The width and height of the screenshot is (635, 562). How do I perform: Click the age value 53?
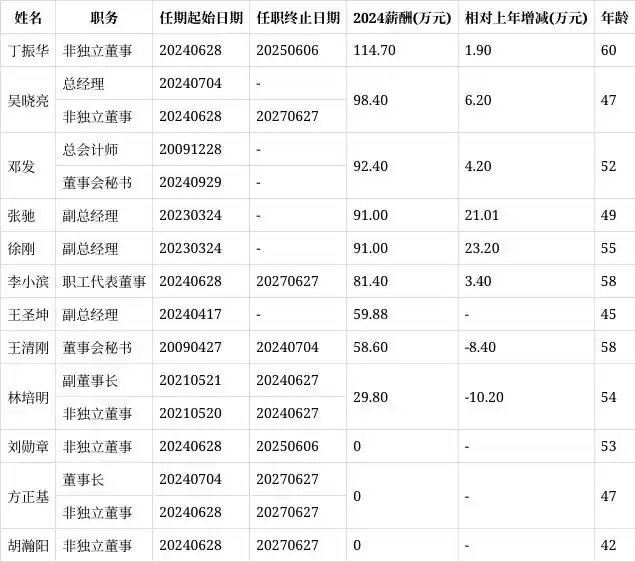609,446
